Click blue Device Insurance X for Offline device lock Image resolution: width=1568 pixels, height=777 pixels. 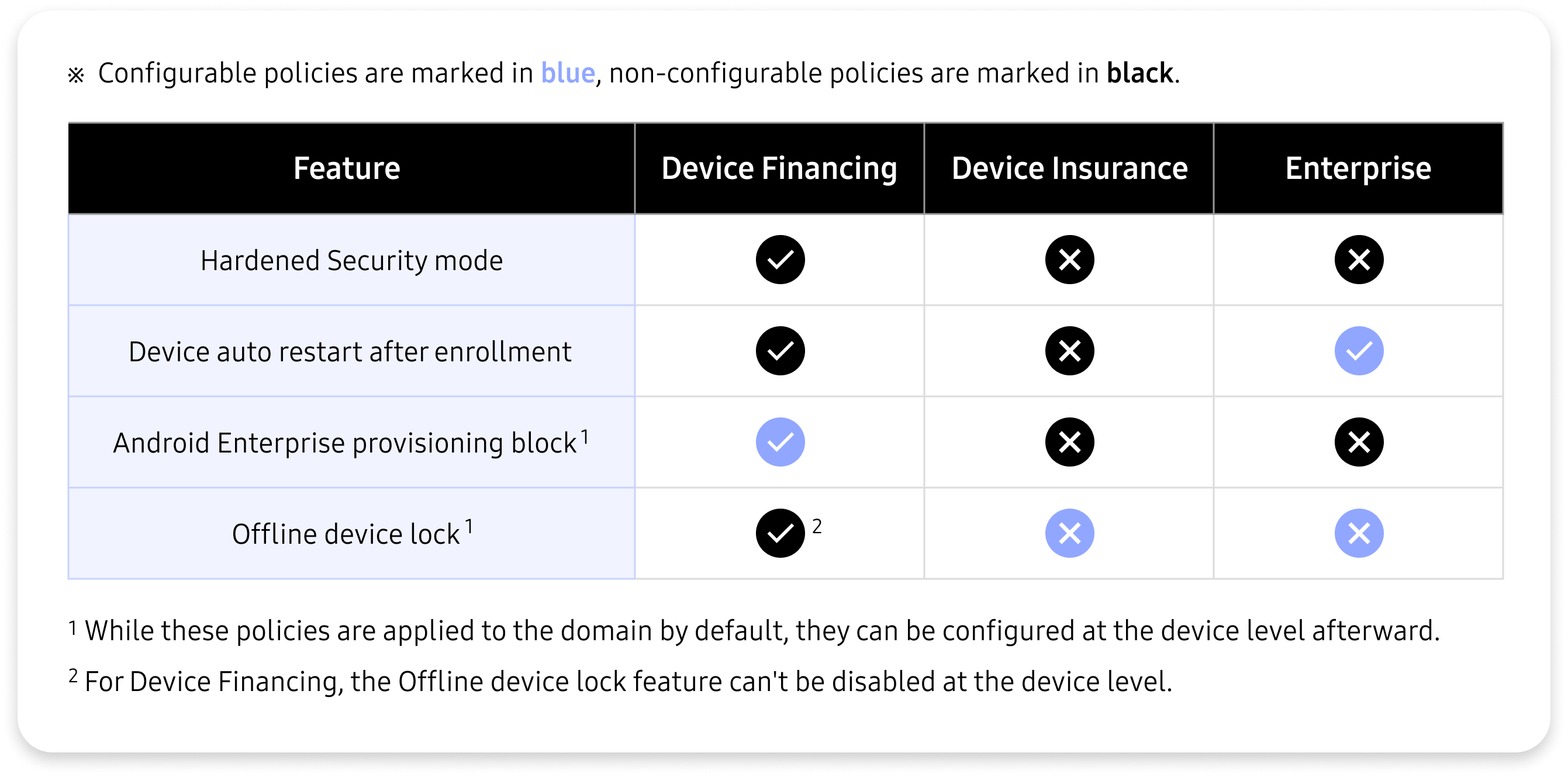[1069, 533]
